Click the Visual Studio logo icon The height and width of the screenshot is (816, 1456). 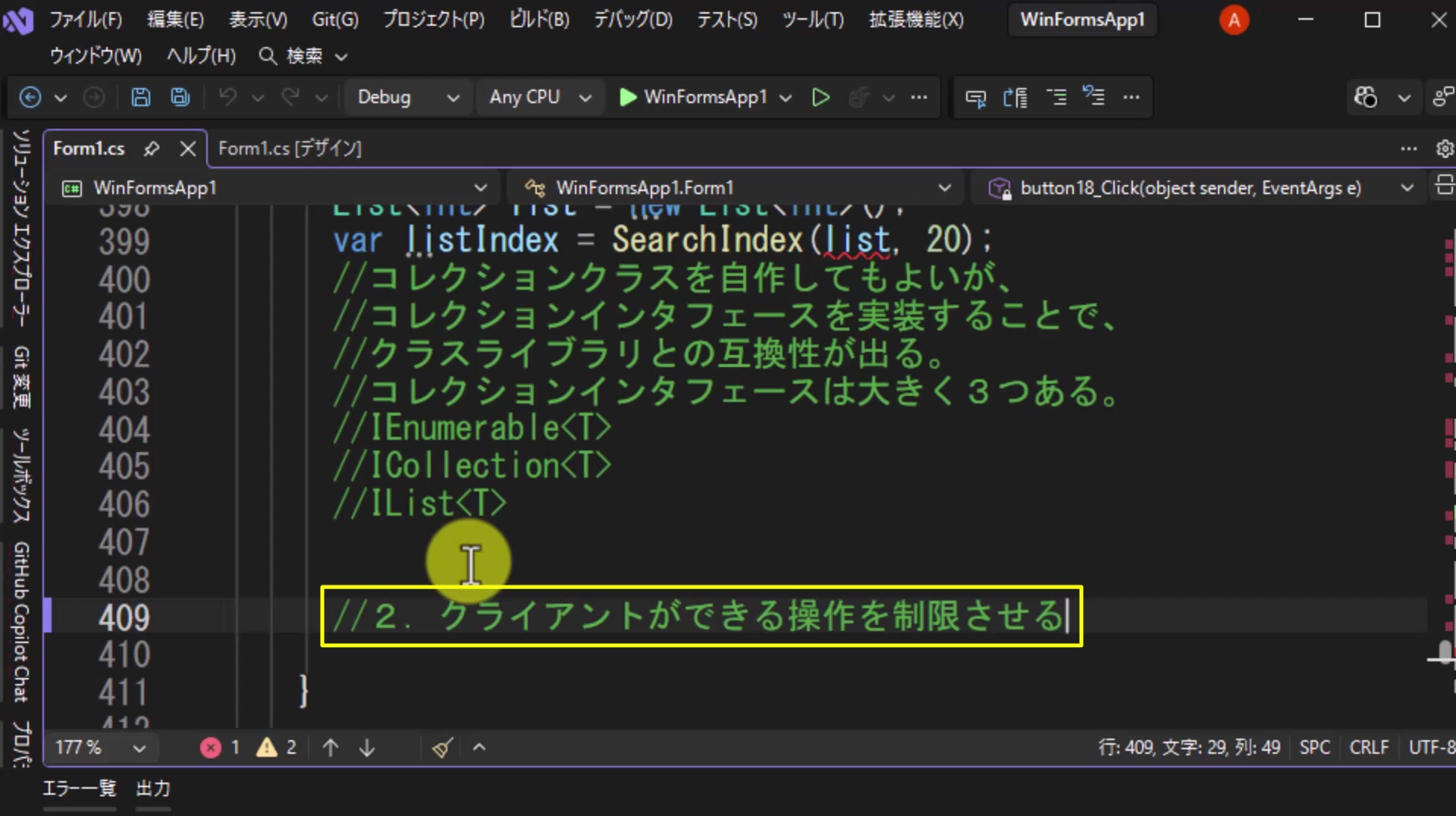pyautogui.click(x=18, y=20)
